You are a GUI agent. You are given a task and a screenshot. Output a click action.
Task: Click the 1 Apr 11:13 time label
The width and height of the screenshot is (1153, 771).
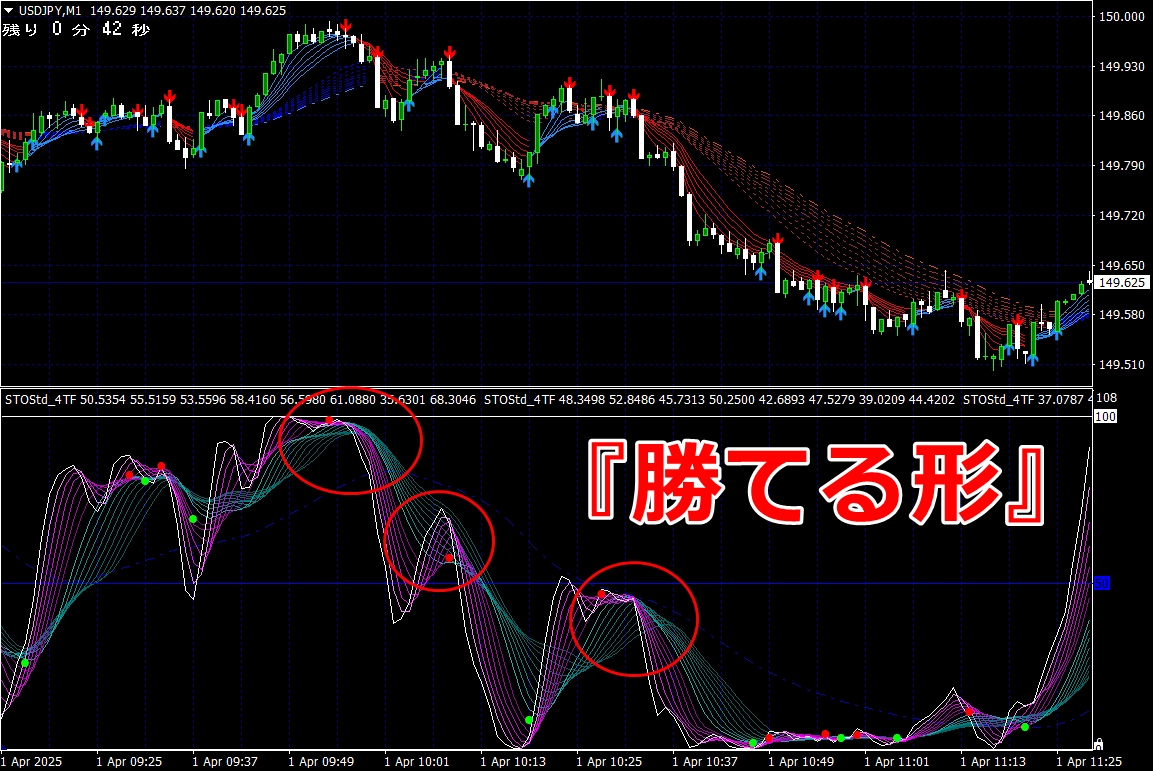click(993, 761)
